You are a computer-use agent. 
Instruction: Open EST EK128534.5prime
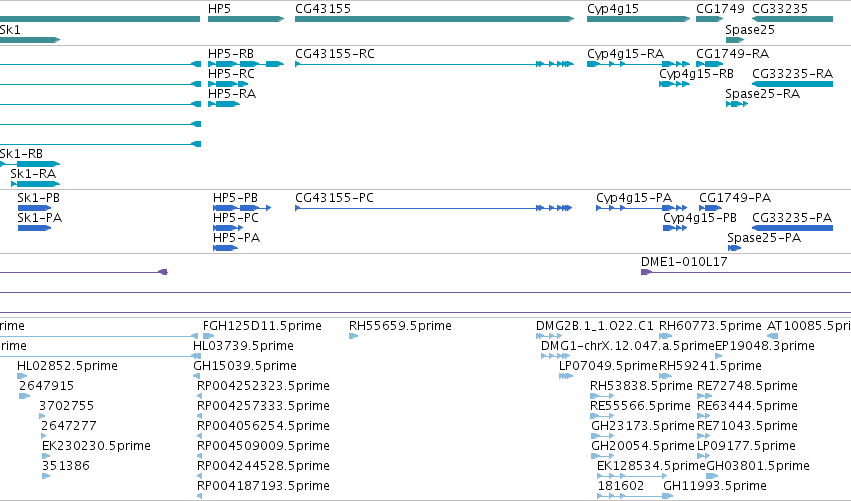[632, 476]
